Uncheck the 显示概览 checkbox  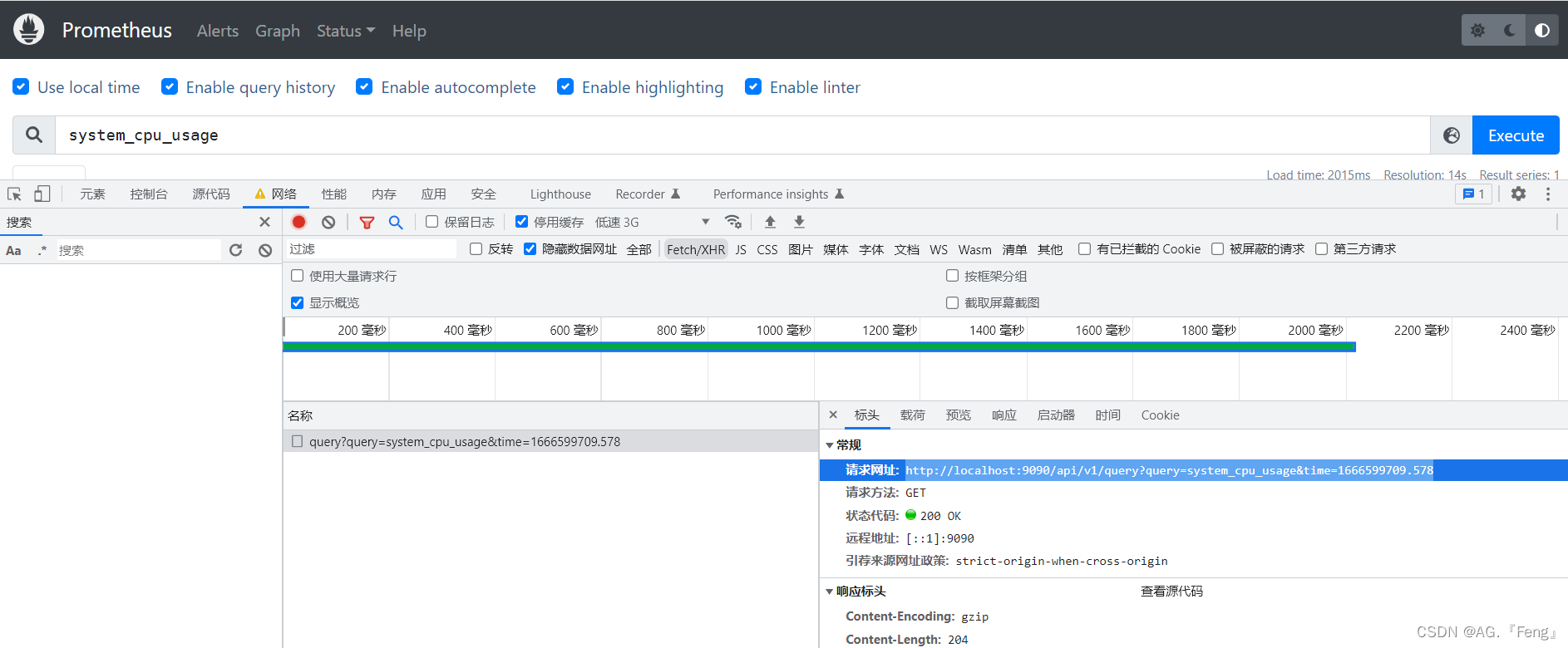coord(297,302)
